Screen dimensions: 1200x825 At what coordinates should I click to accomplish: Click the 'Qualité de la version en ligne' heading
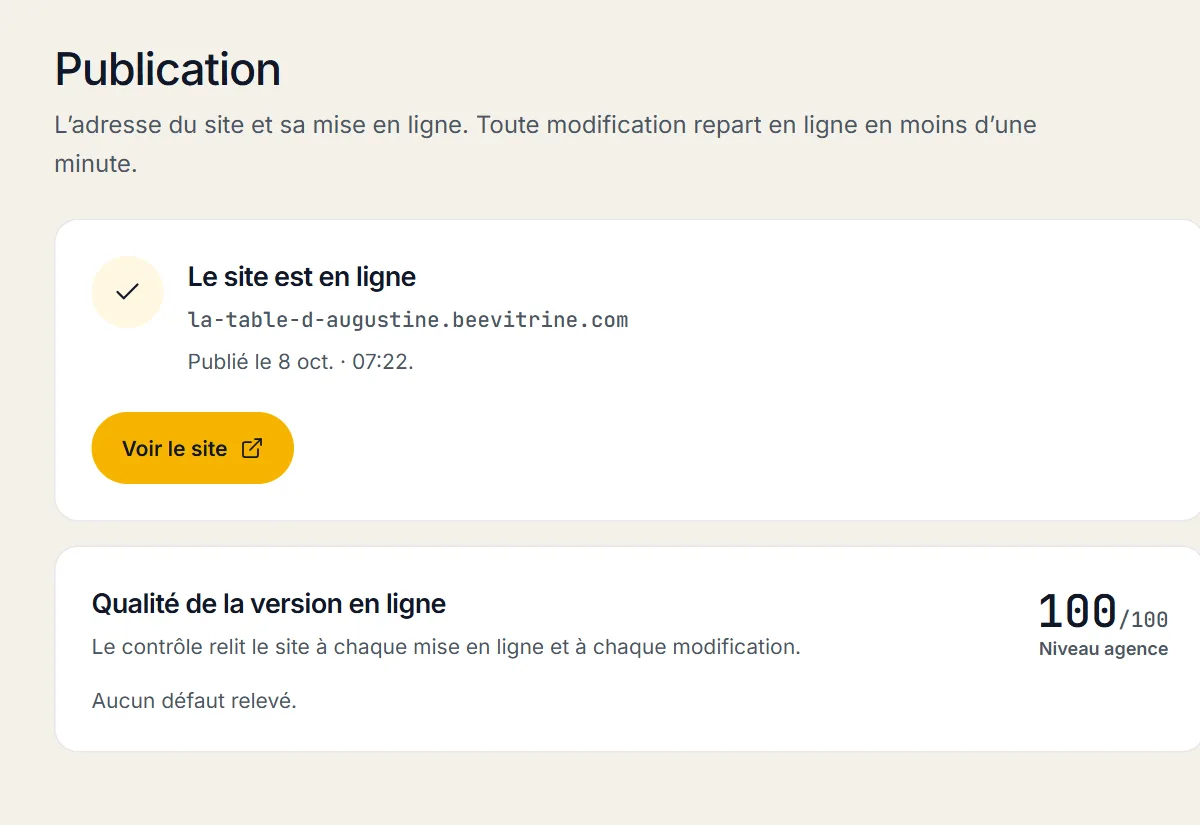269,604
